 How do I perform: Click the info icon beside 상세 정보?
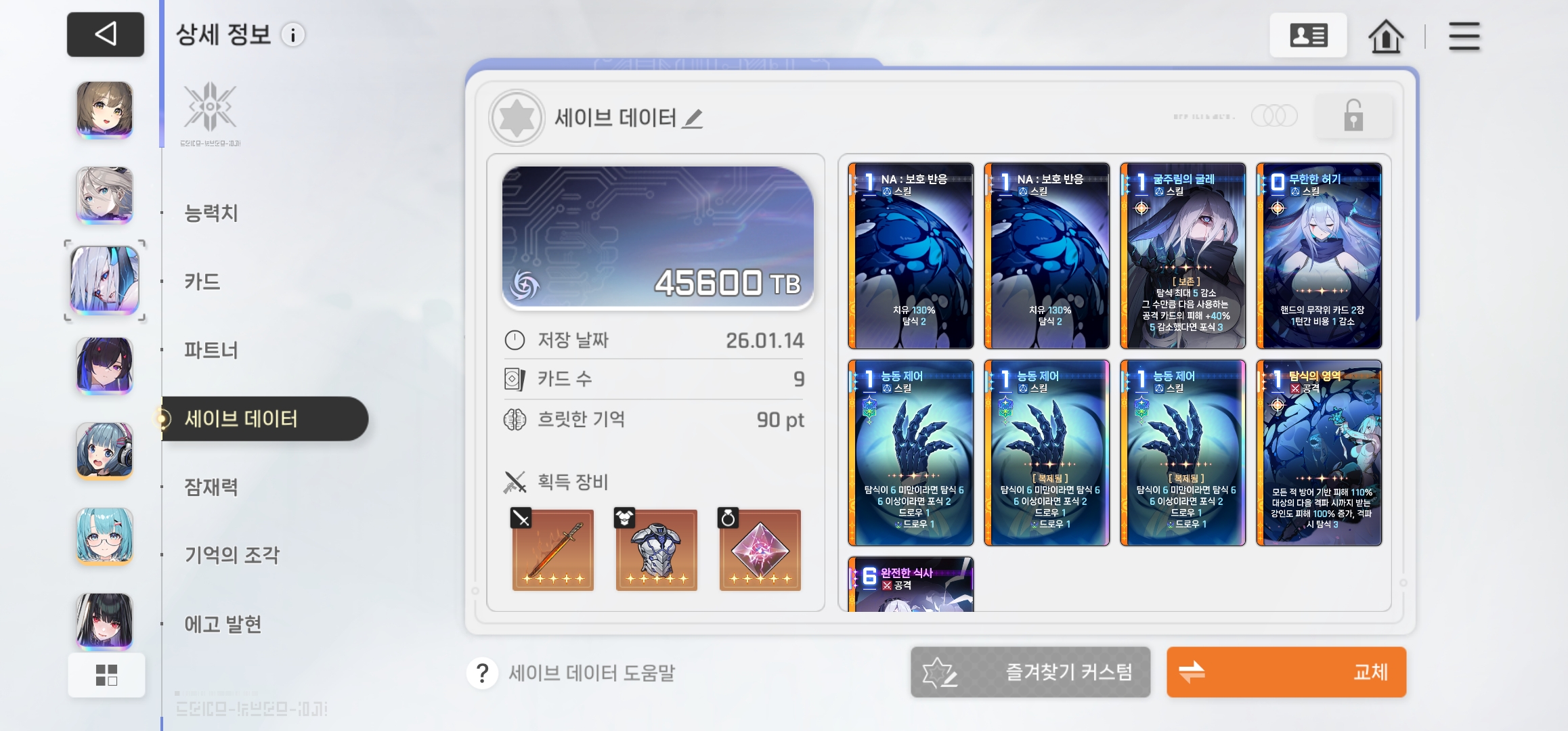click(x=293, y=35)
